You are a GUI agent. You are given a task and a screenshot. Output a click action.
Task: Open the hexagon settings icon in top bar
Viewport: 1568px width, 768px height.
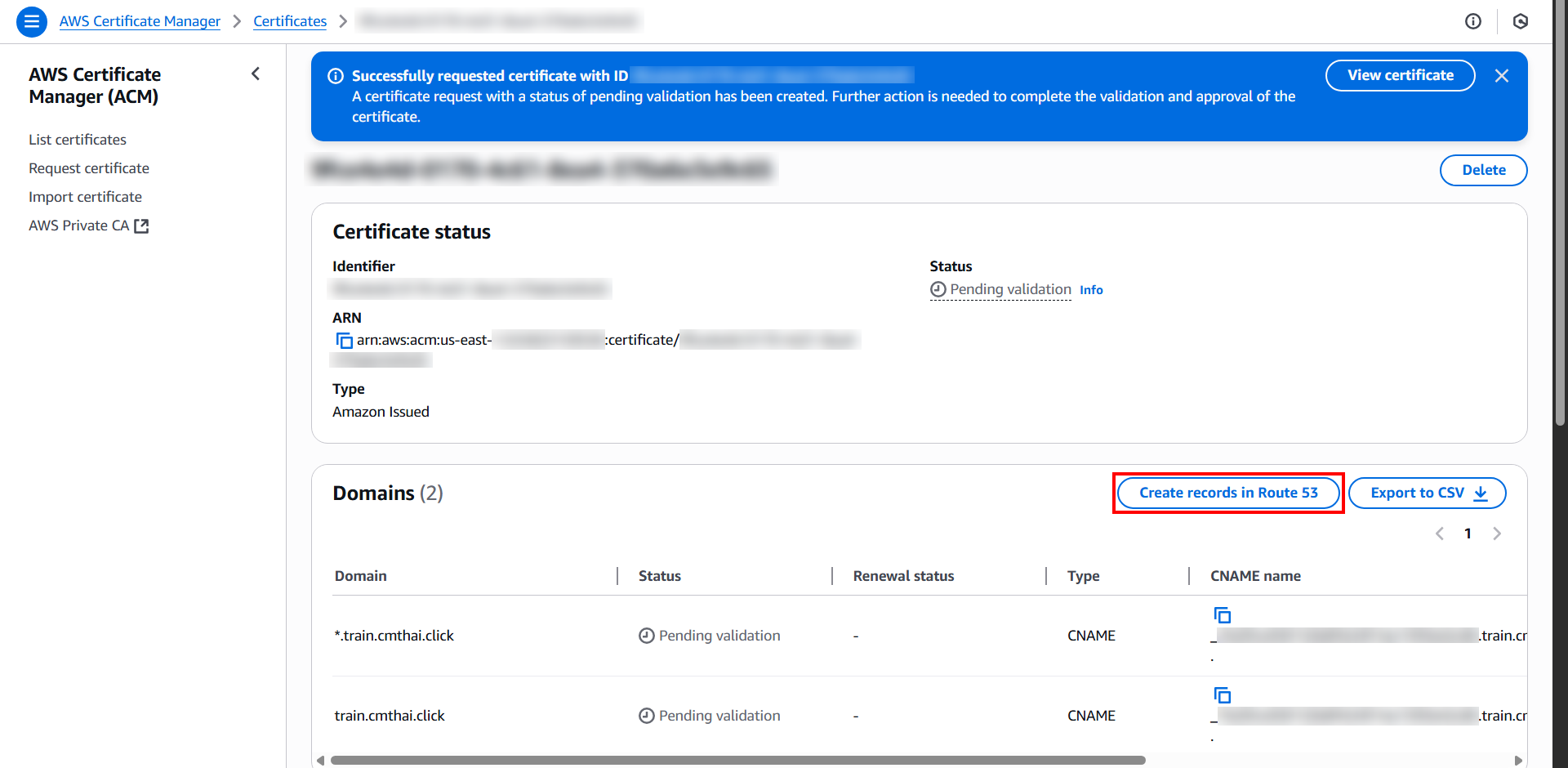pyautogui.click(x=1520, y=21)
